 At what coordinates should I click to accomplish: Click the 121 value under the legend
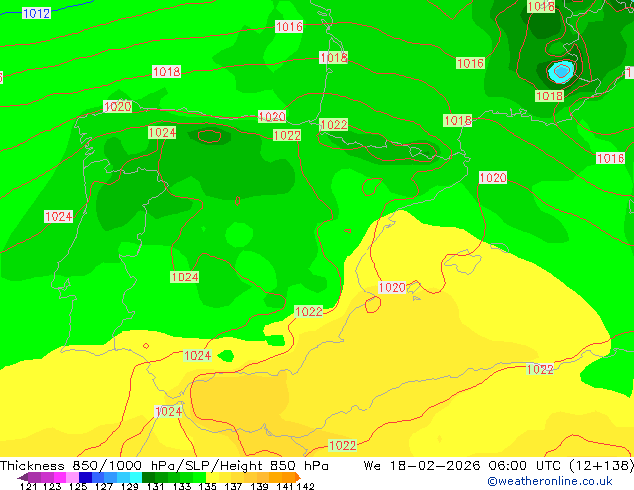click(x=28, y=486)
